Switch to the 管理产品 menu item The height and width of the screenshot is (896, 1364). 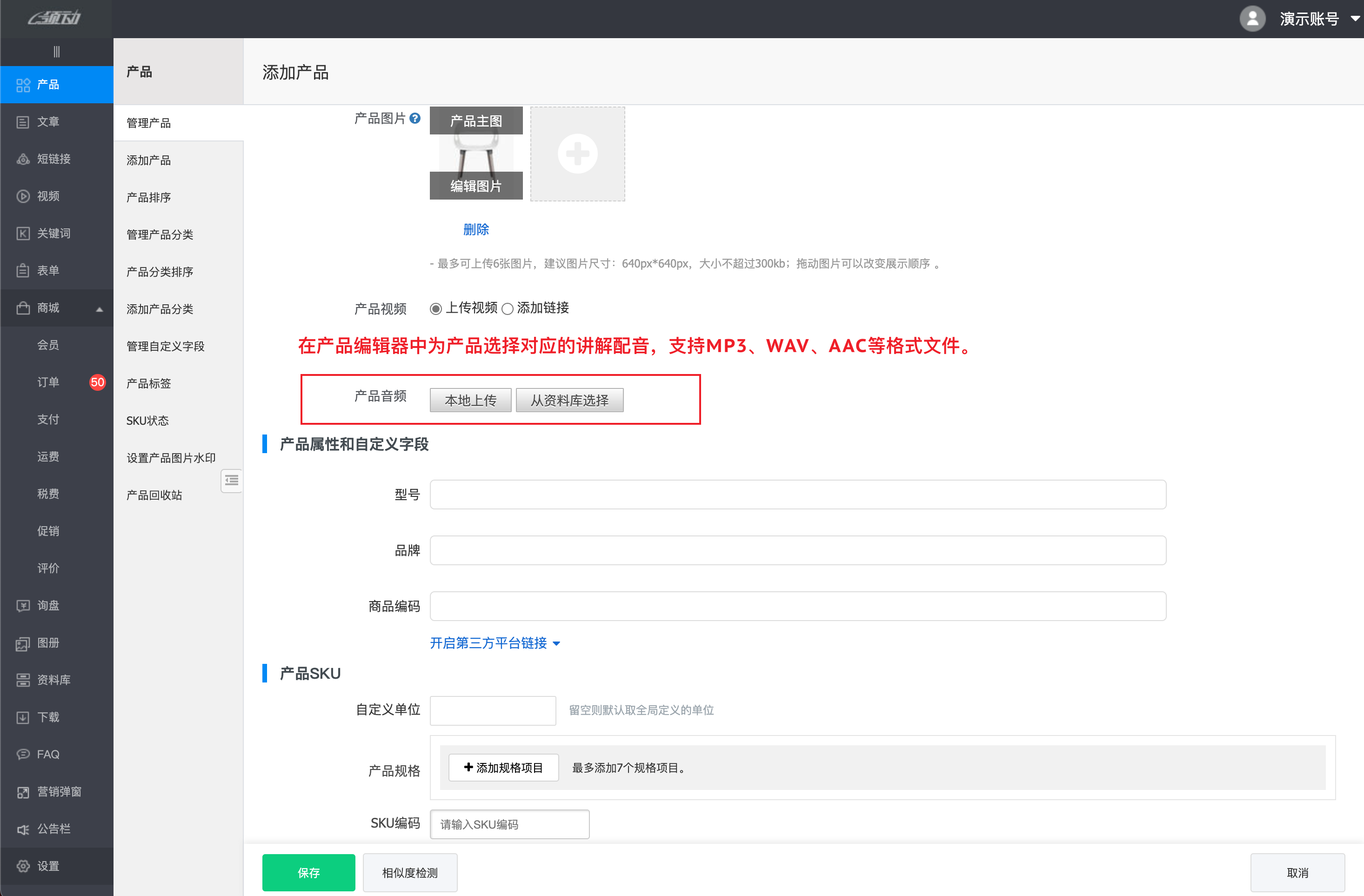[148, 122]
